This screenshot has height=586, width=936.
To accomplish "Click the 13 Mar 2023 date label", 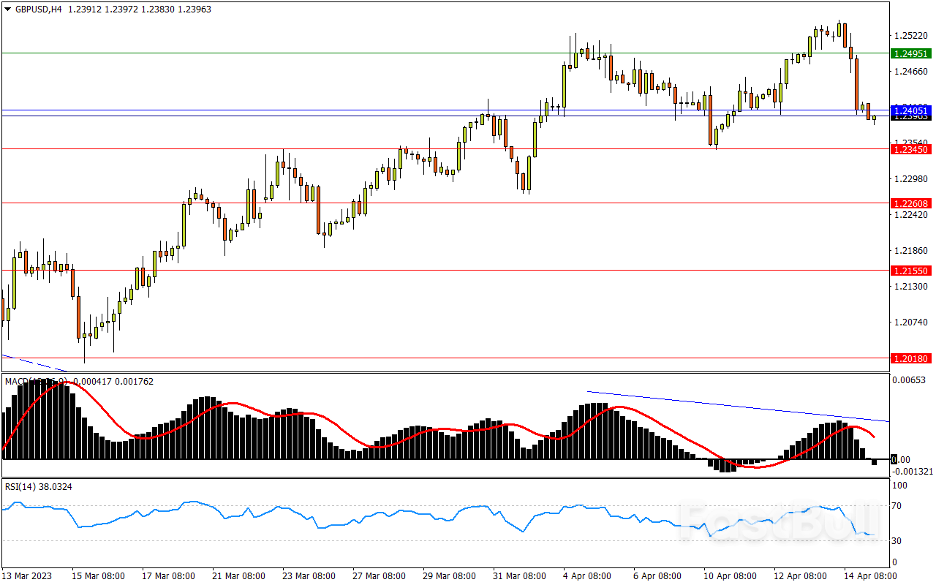I will click(x=29, y=577).
